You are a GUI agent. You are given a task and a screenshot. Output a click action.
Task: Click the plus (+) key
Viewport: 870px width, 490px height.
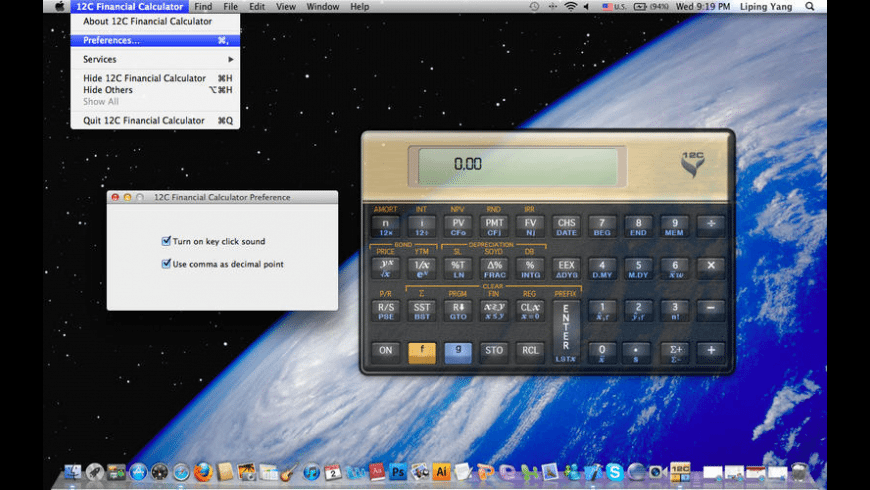coord(711,352)
